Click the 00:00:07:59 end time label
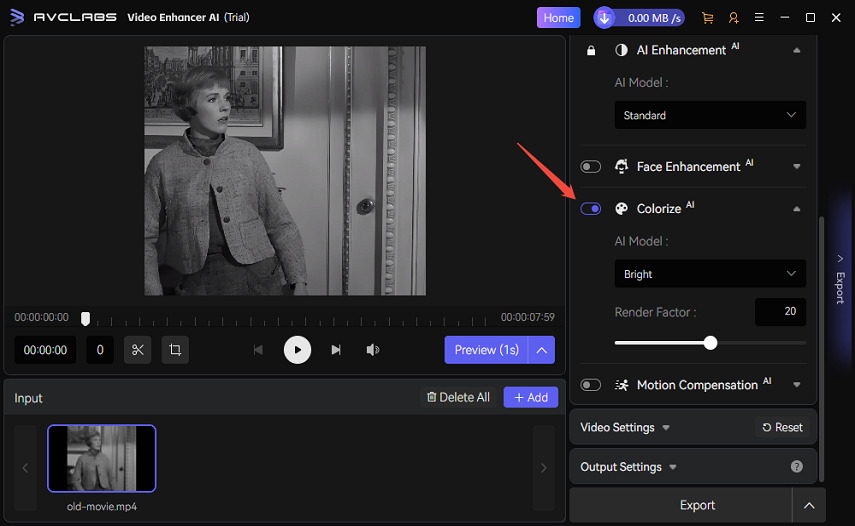Viewport: 855px width, 526px height. click(x=527, y=317)
